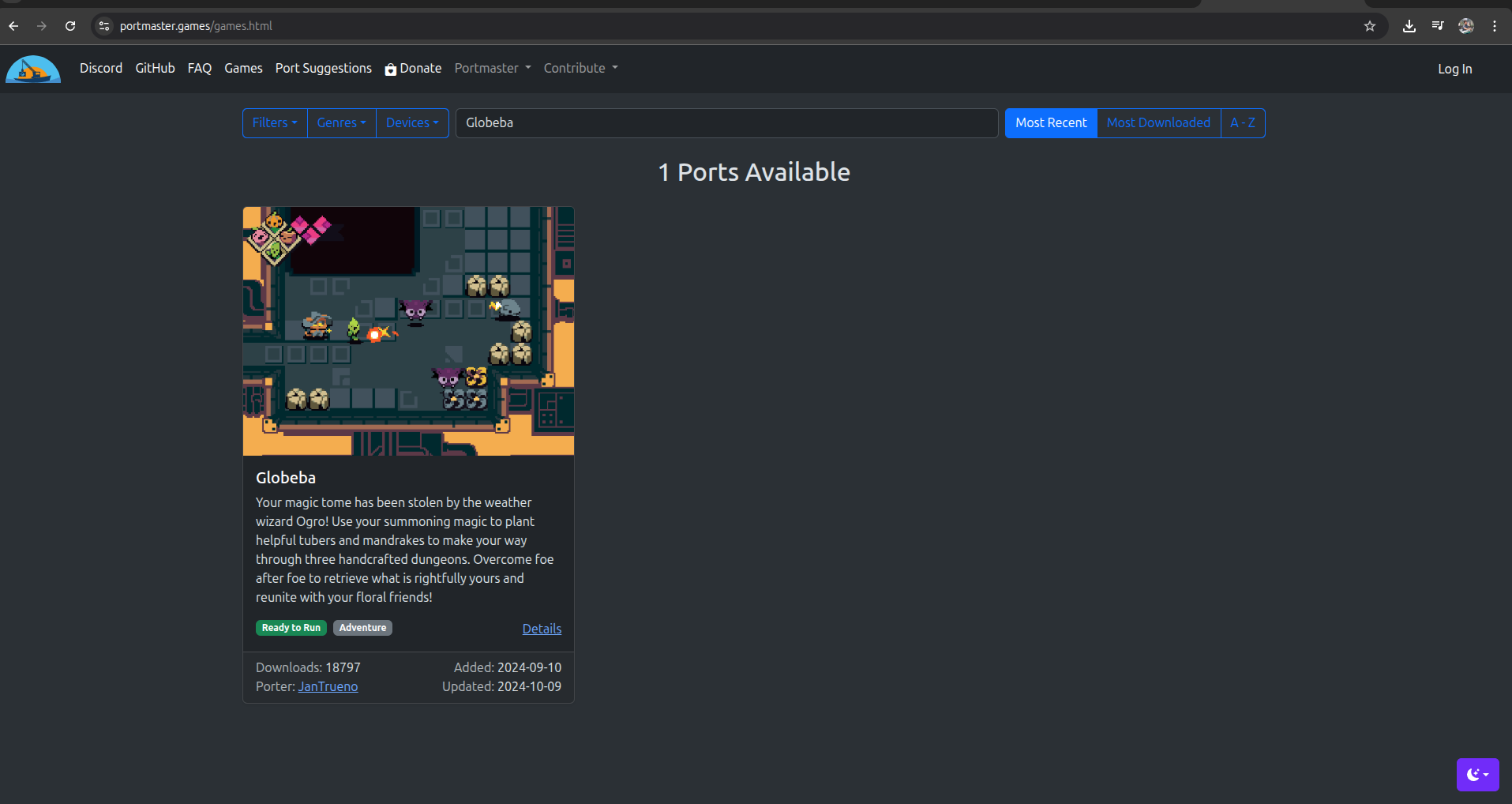This screenshot has height=804, width=1512.
Task: Sort ports alphabetically with A - Z
Action: coord(1242,123)
